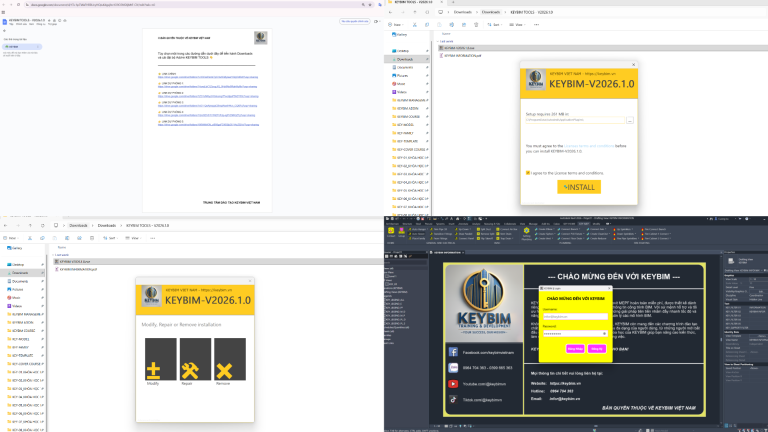Screen dimensions: 768x432
Task: Click Rename icon in top-right Explorer toolbar
Action: pos(452,24)
